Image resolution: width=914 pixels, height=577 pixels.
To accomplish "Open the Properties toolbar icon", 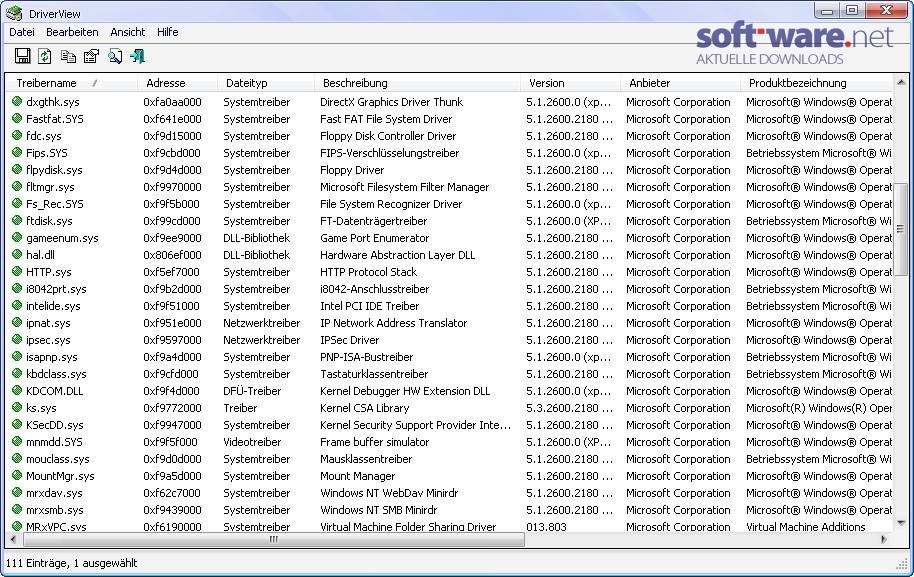I will 92,56.
